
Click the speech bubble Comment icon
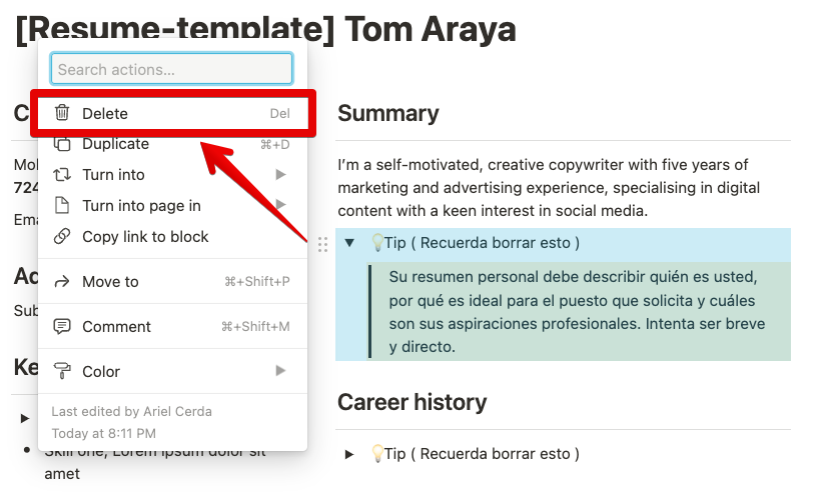coord(62,326)
